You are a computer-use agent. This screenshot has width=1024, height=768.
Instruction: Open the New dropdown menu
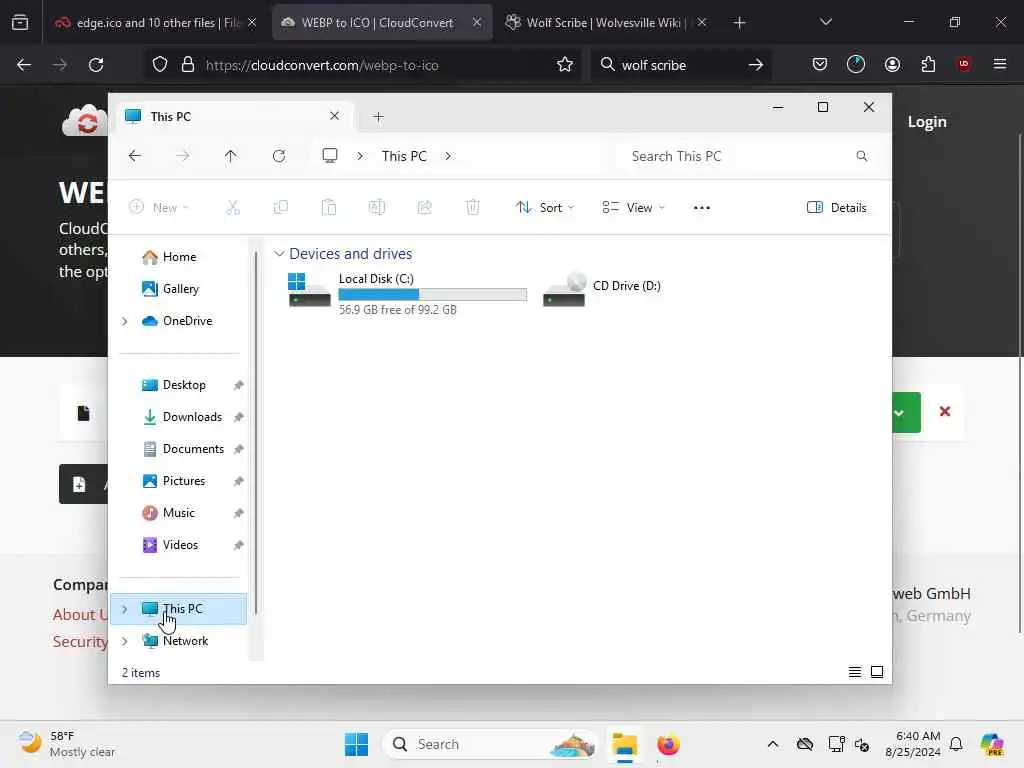pos(159,208)
